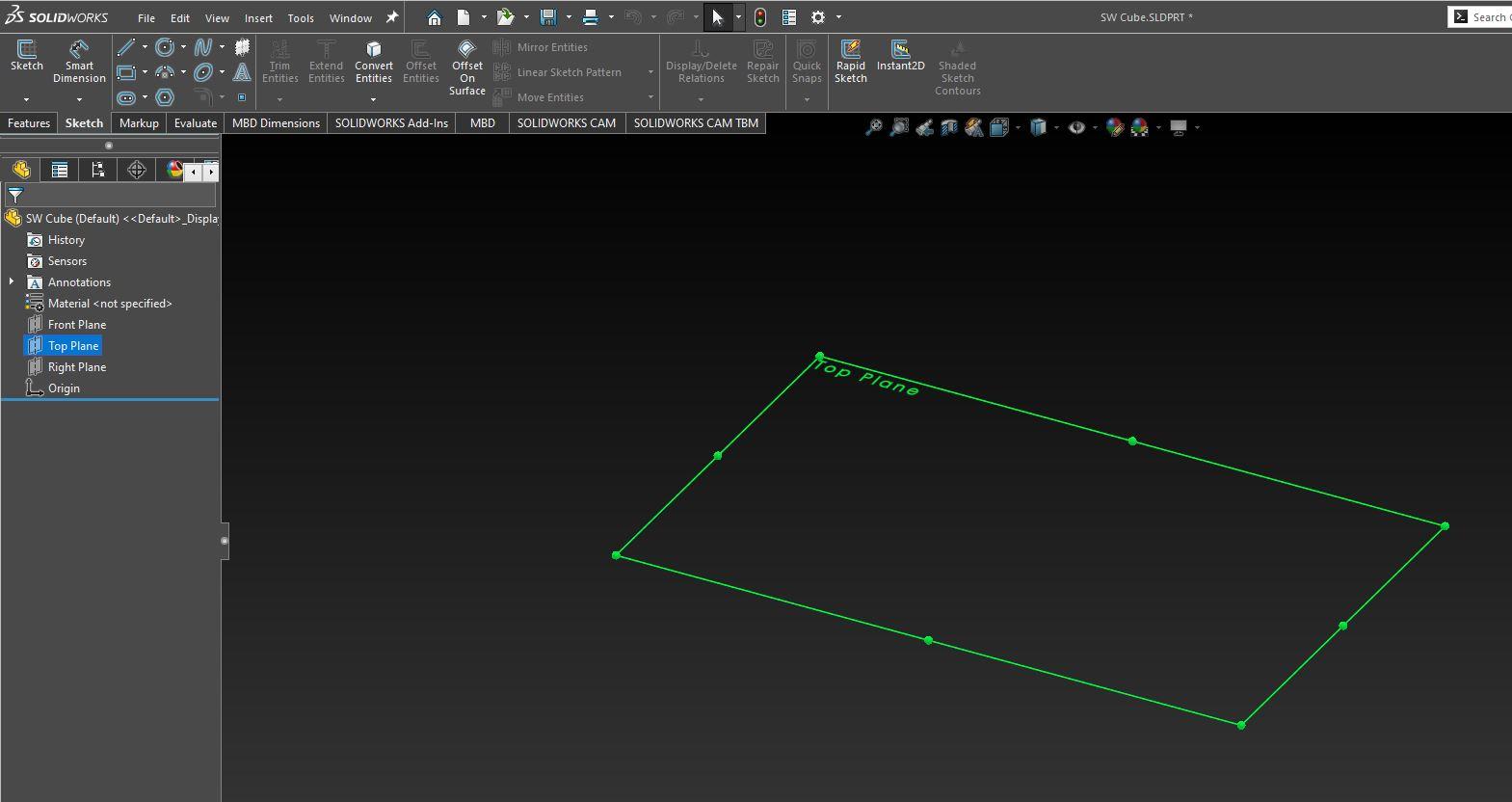1512x802 pixels.
Task: Toggle Instant2D on or off
Action: point(900,56)
